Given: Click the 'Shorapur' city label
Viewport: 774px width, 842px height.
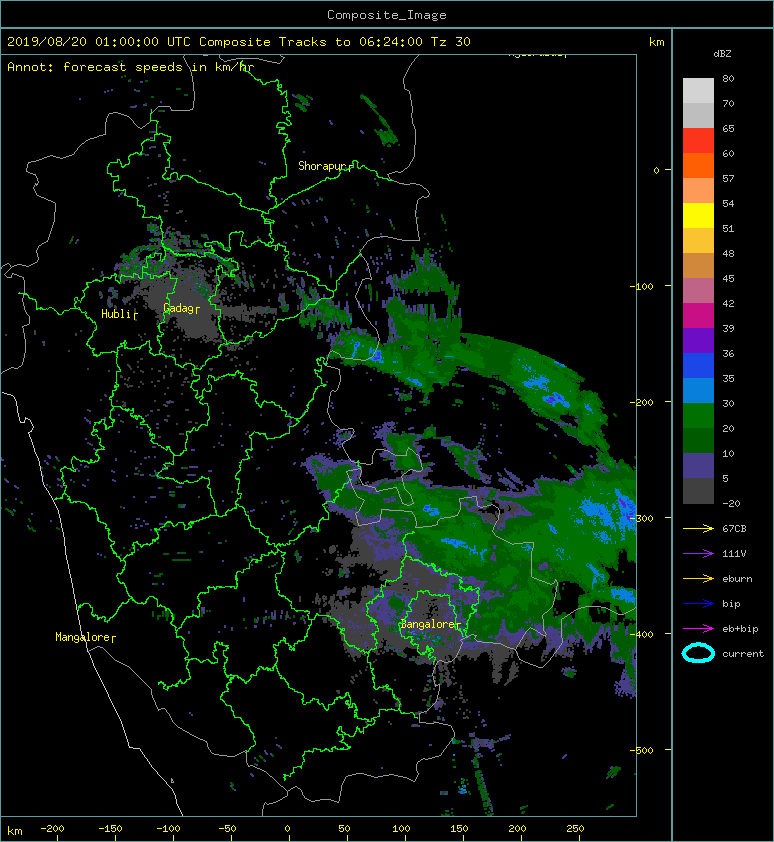Looking at the screenshot, I should point(322,166).
